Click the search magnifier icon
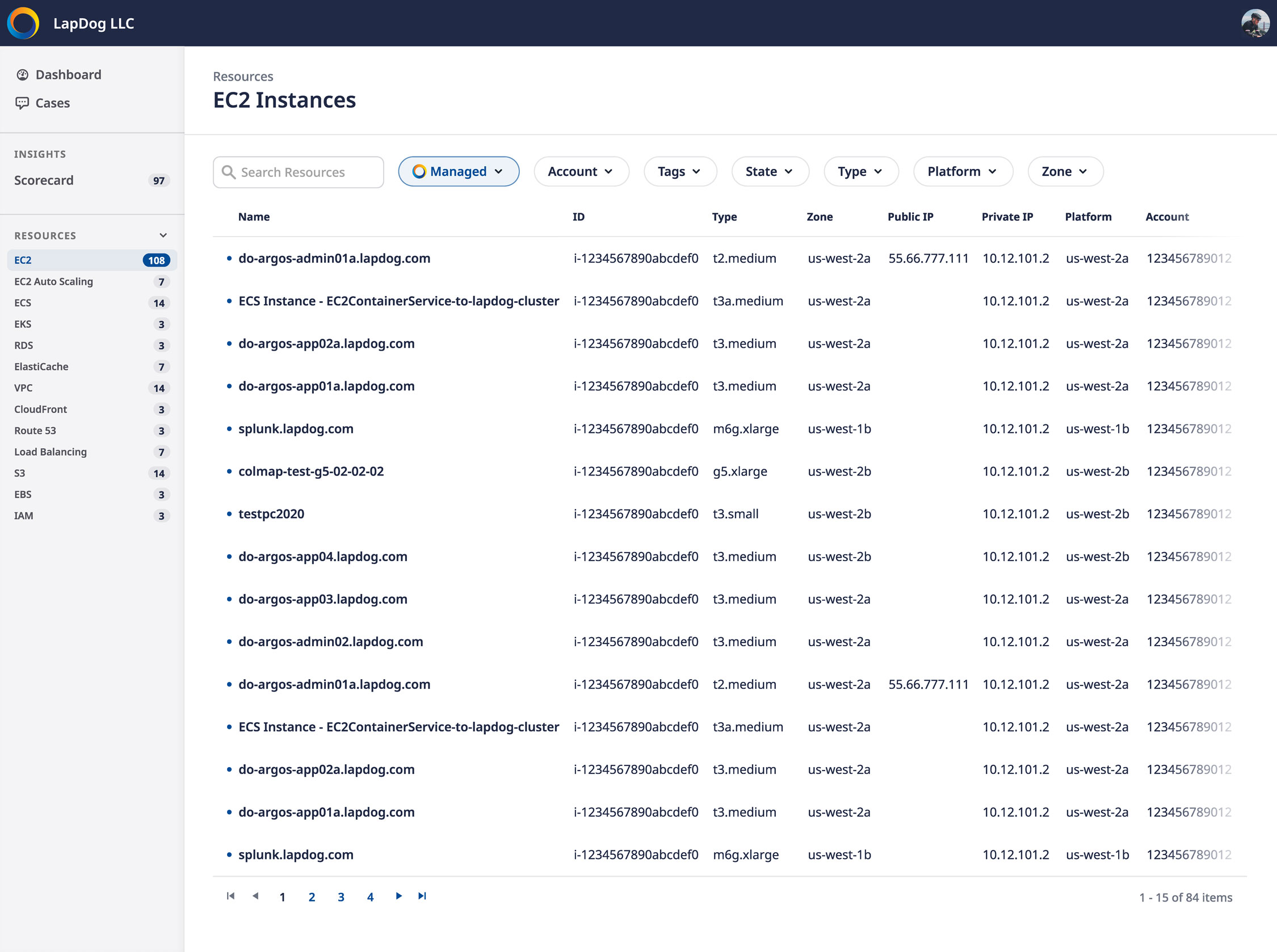This screenshot has height=952, width=1277. [228, 172]
